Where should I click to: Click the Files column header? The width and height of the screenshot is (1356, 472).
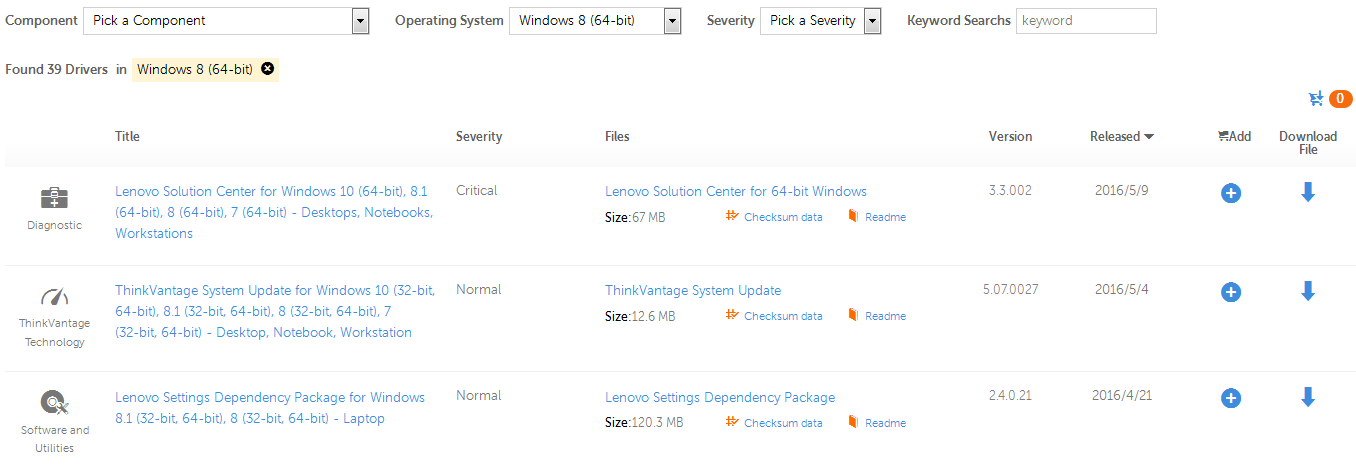(617, 137)
